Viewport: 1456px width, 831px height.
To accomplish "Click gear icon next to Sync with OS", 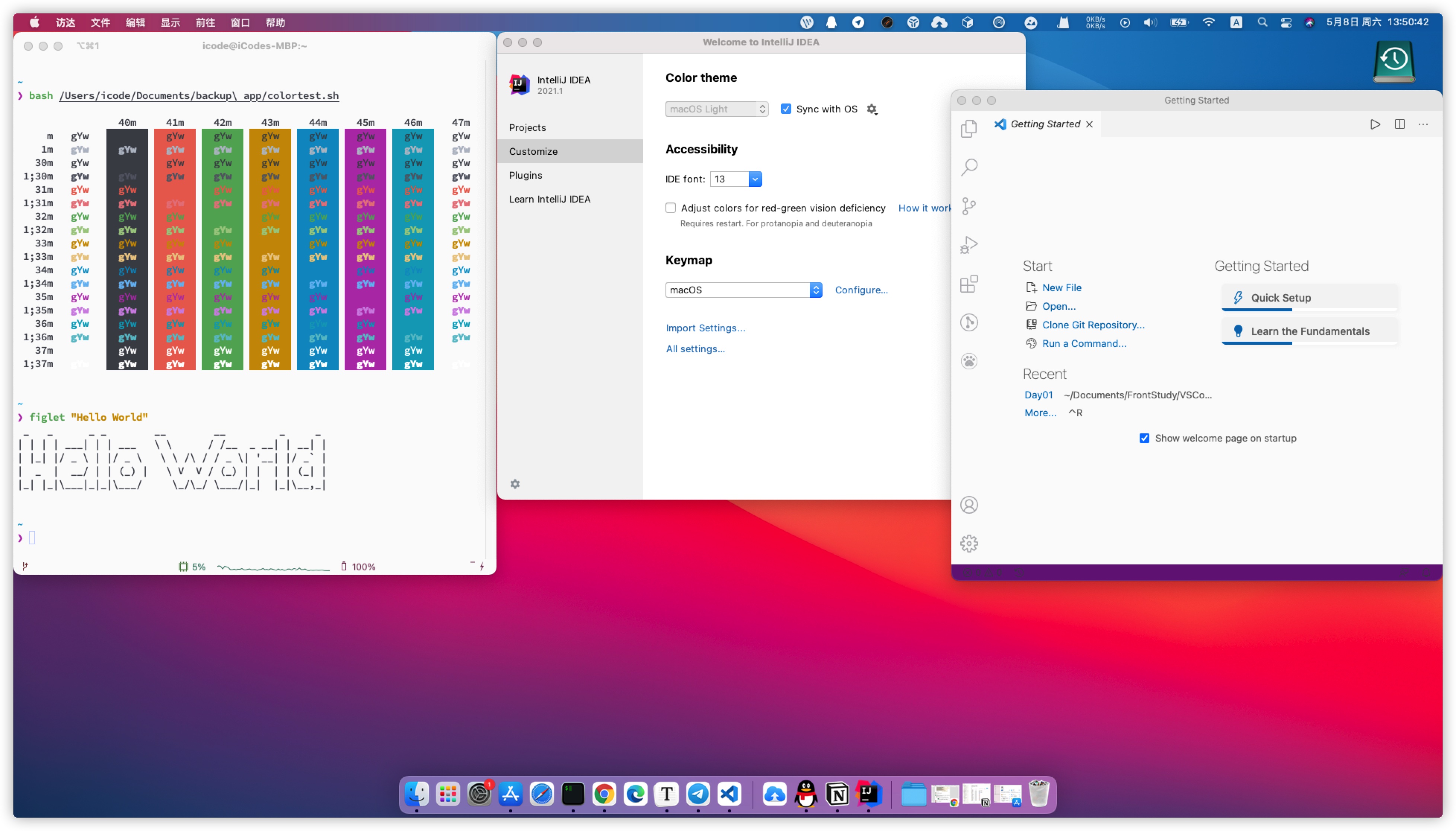I will click(x=871, y=109).
